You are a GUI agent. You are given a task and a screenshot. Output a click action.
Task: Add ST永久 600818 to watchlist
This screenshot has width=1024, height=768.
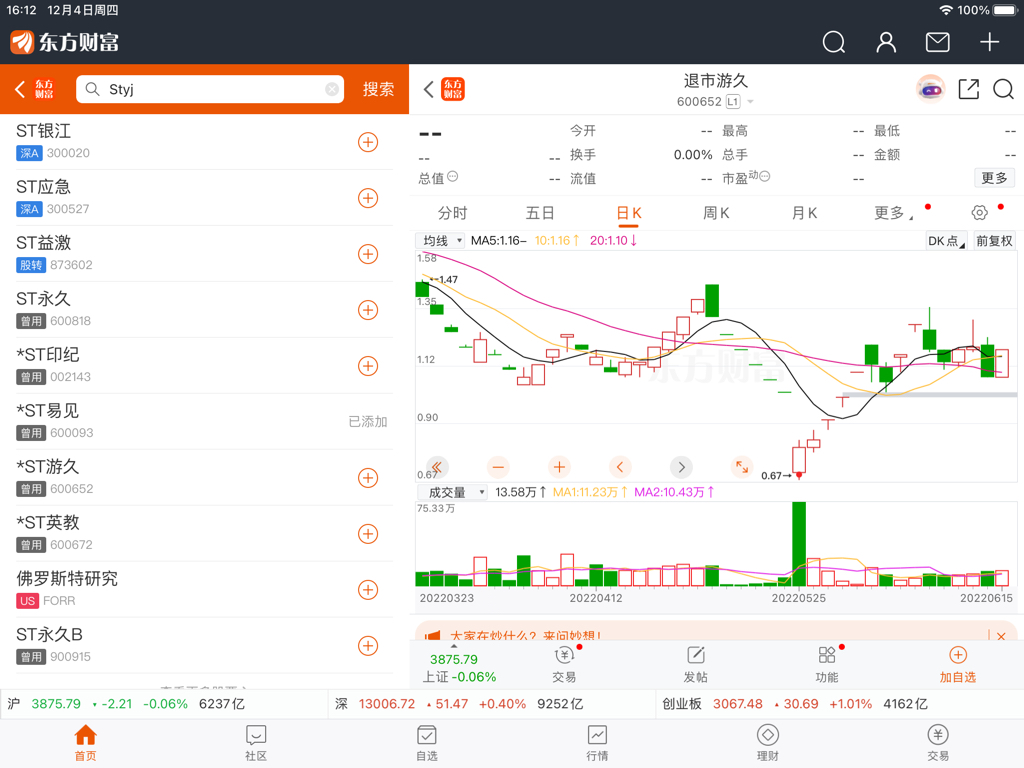368,310
